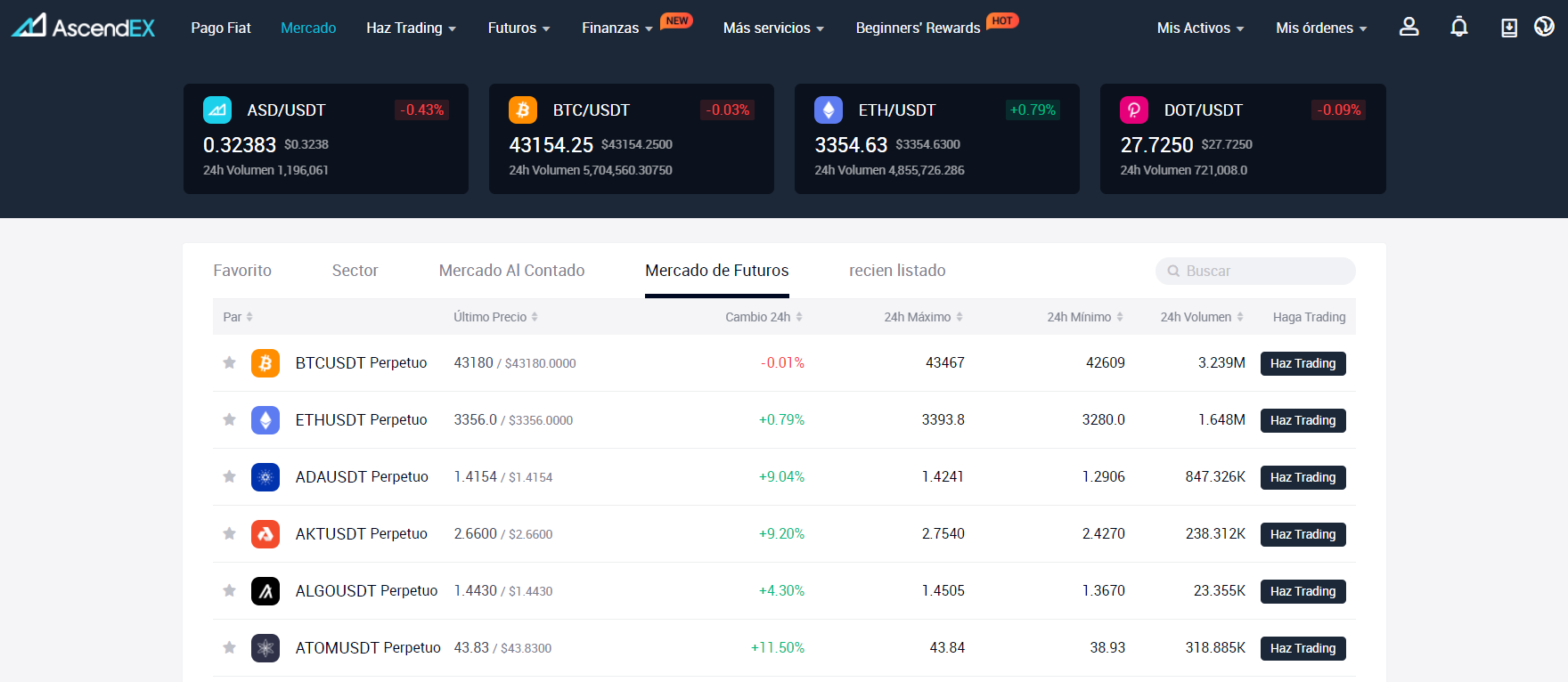Expand the Más servicios dropdown
This screenshot has width=1568, height=682.
click(773, 28)
